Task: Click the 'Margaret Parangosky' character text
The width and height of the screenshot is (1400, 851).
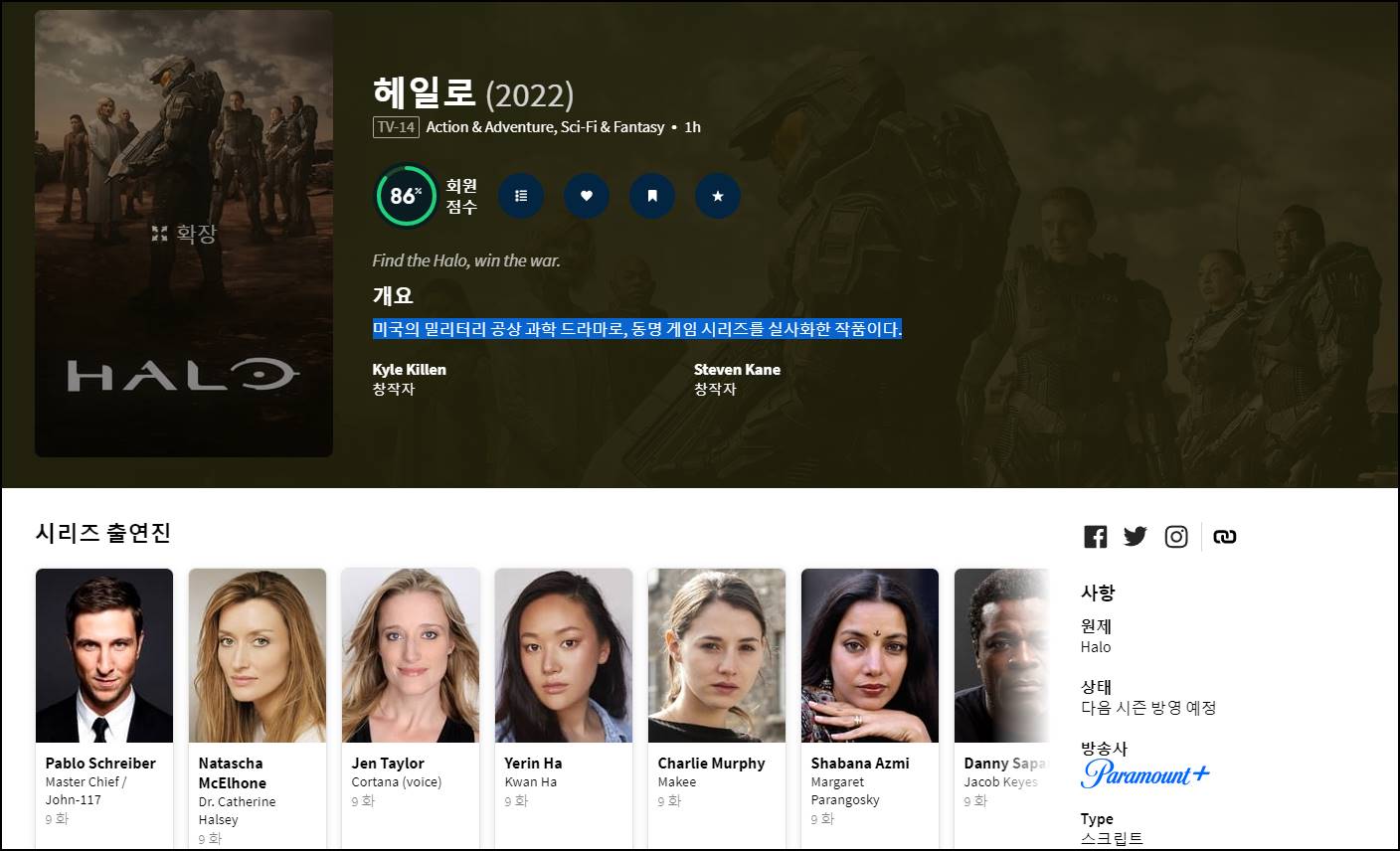Action: click(x=845, y=790)
